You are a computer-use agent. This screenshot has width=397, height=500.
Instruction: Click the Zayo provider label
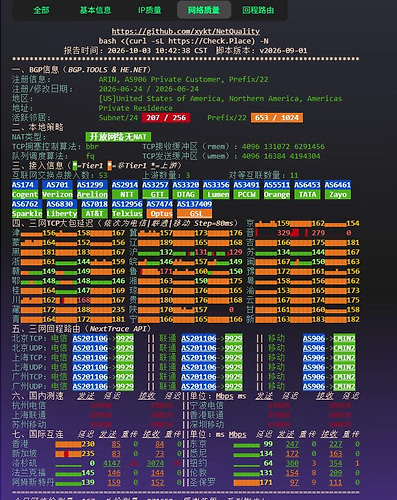coord(338,194)
